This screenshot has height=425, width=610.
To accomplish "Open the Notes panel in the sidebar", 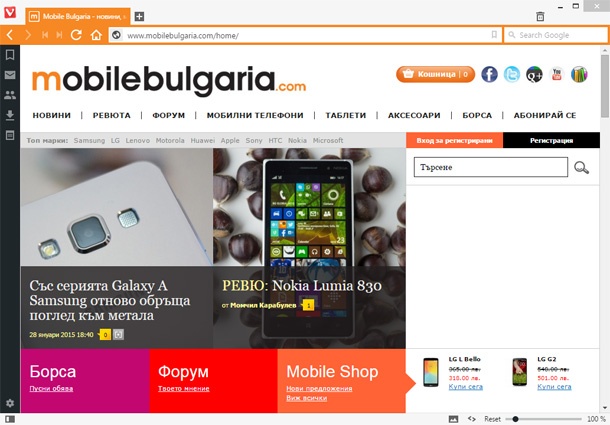I will [10, 135].
